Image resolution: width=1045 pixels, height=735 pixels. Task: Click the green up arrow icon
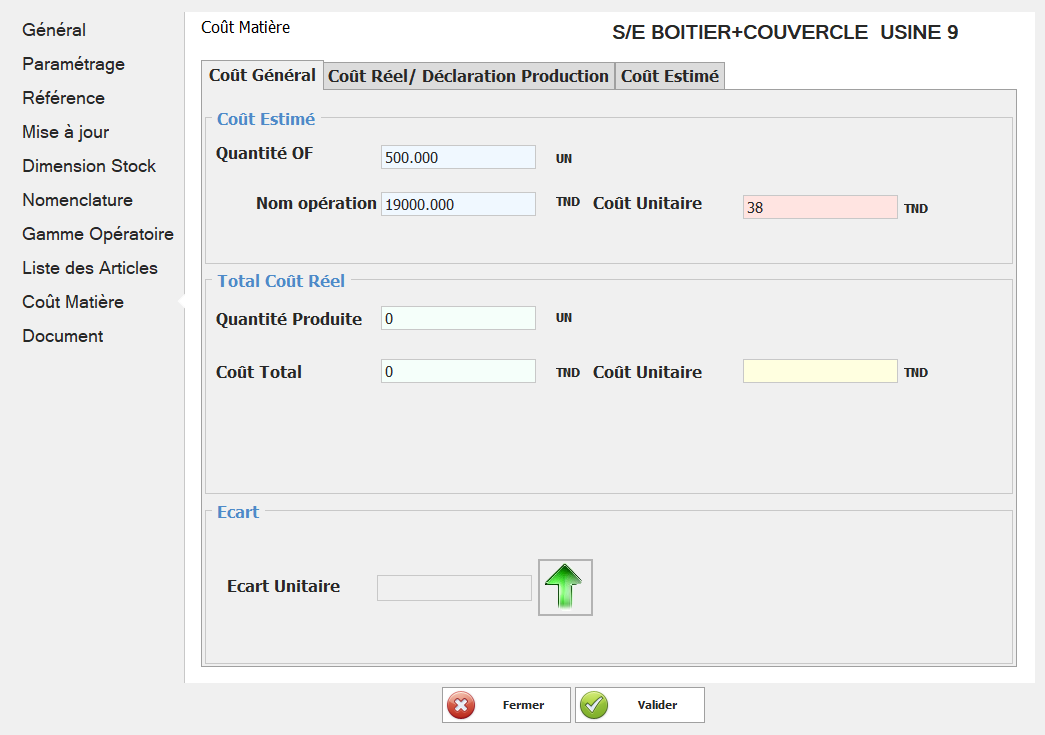(x=565, y=587)
